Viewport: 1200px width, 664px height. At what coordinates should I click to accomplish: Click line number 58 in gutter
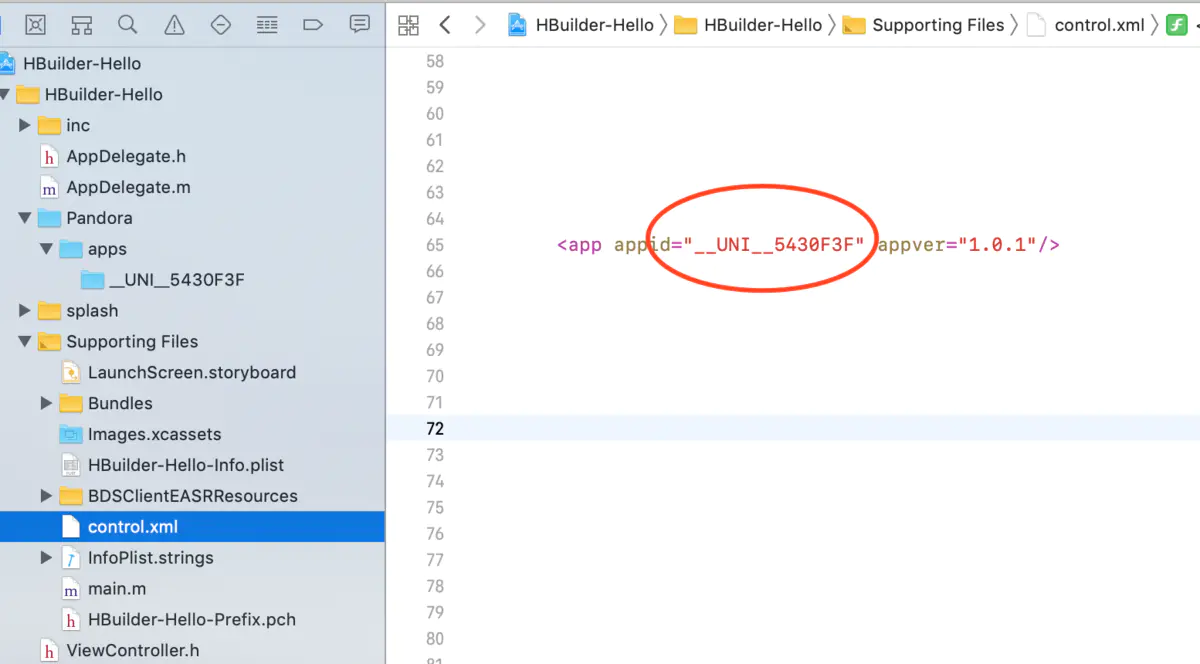click(434, 62)
